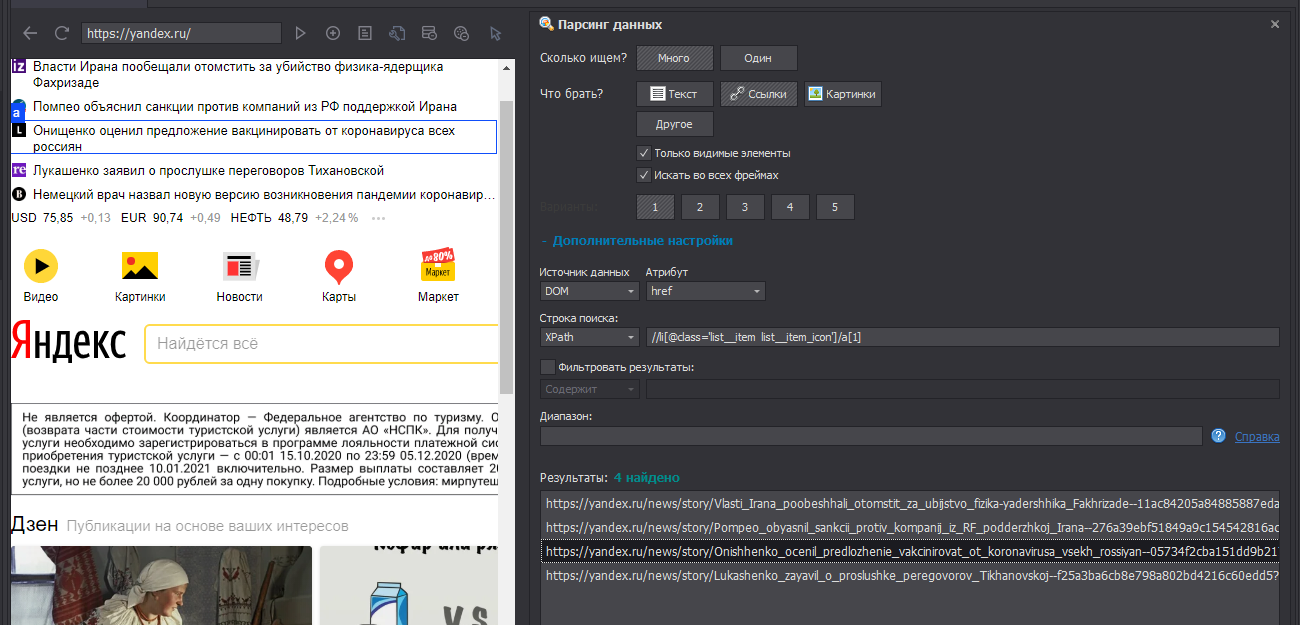Click the browser URL address field
This screenshot has height=625, width=1300.
coord(181,33)
